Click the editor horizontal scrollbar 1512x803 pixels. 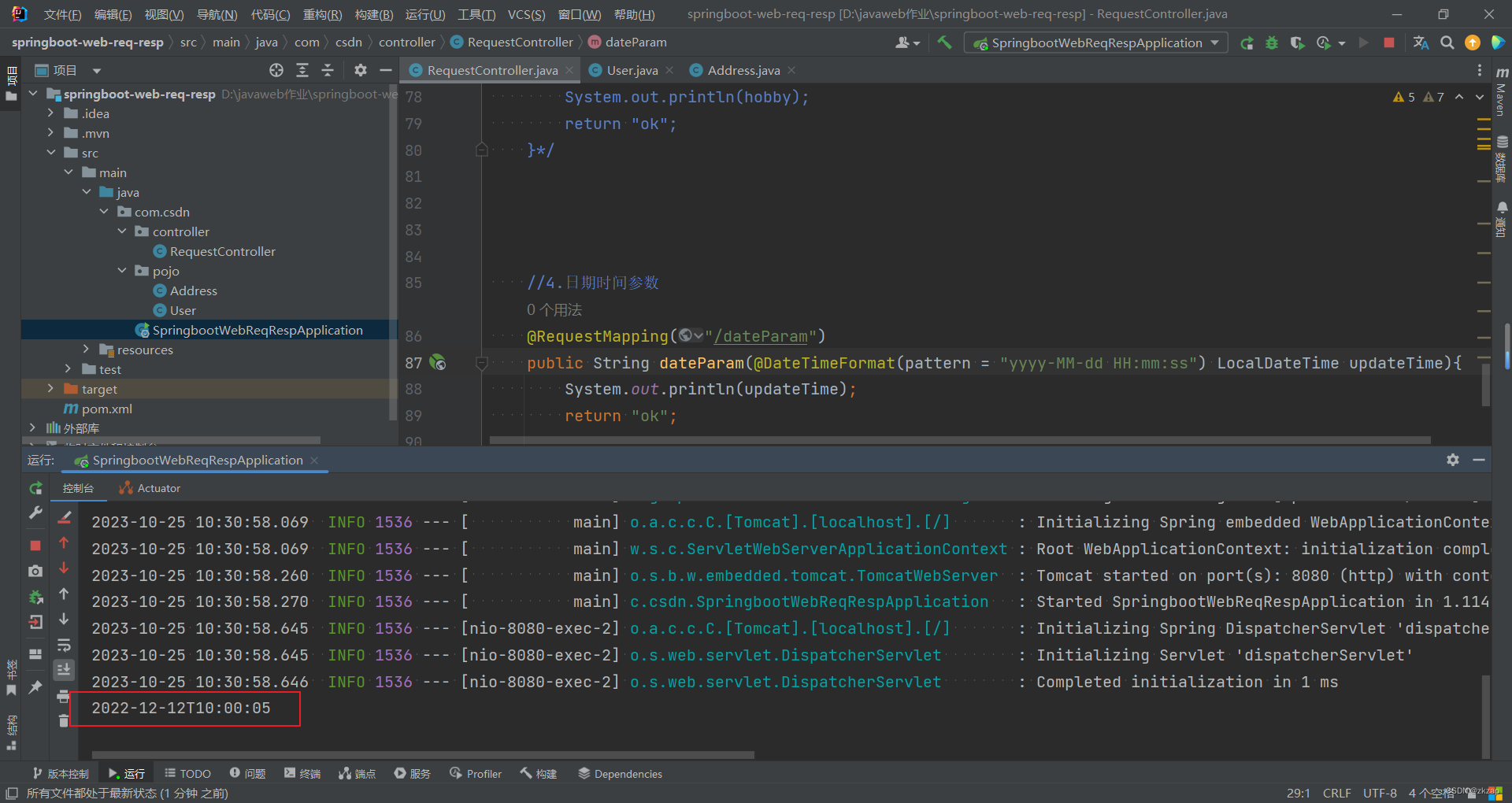[960, 440]
